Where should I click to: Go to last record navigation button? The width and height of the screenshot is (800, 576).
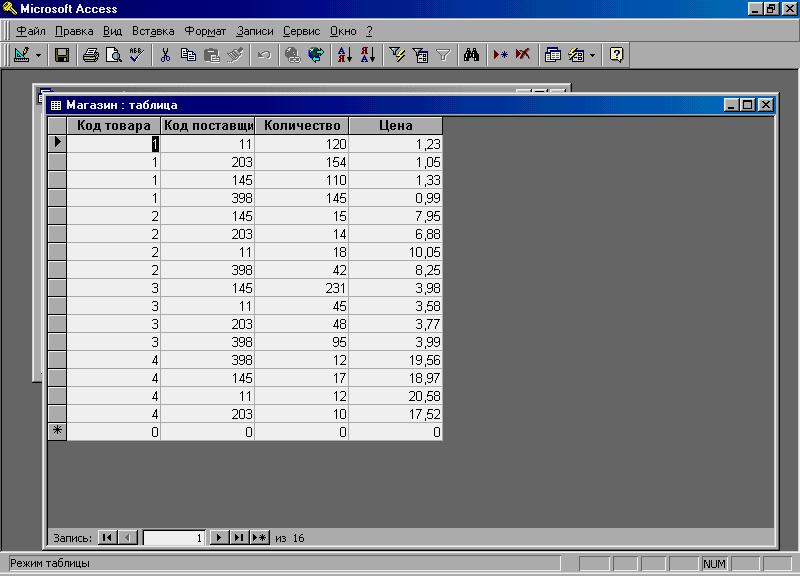point(239,537)
